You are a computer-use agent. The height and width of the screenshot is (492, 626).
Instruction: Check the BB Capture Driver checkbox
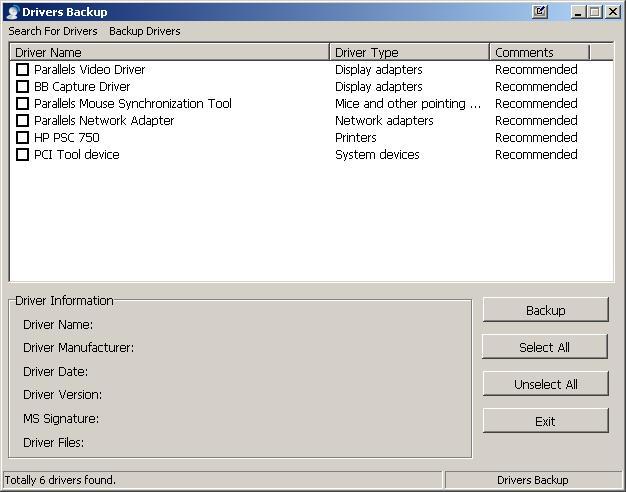tap(22, 87)
